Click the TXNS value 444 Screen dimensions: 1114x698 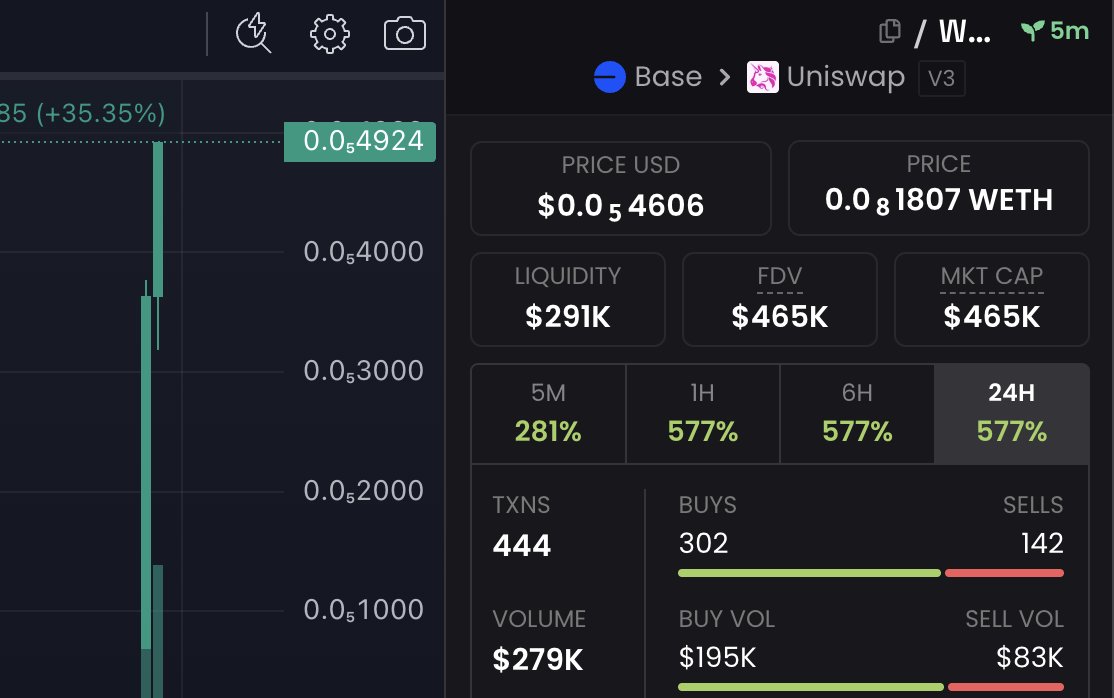click(x=521, y=545)
